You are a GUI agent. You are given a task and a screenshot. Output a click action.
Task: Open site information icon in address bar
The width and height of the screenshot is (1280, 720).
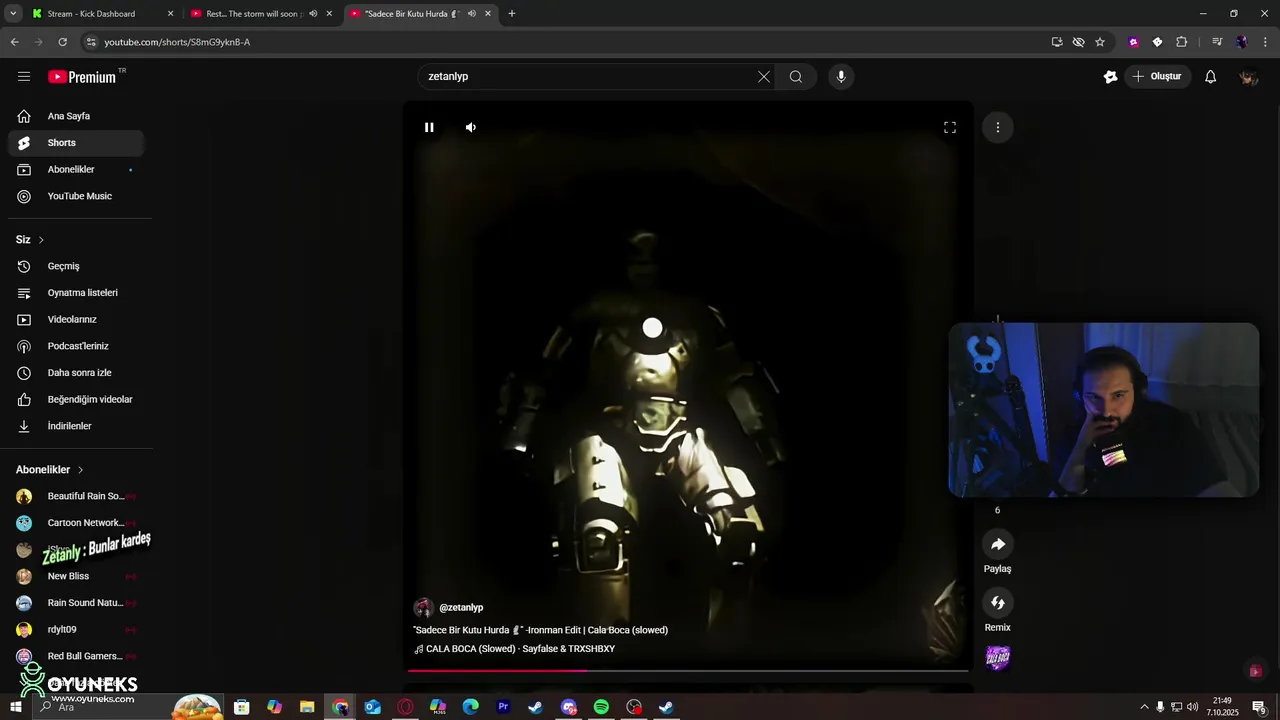(x=91, y=42)
